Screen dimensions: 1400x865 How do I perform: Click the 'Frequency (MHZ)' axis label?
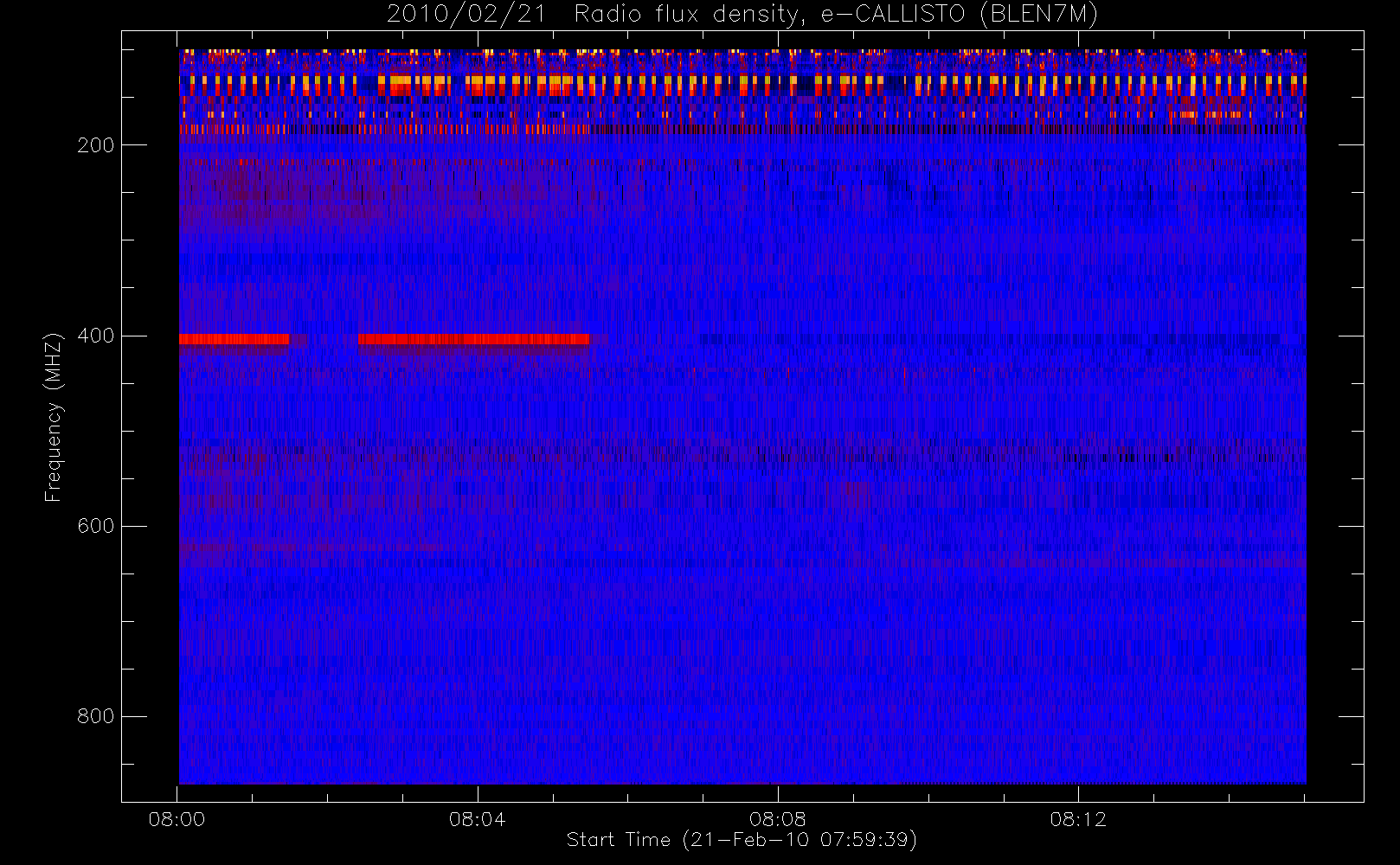click(54, 417)
